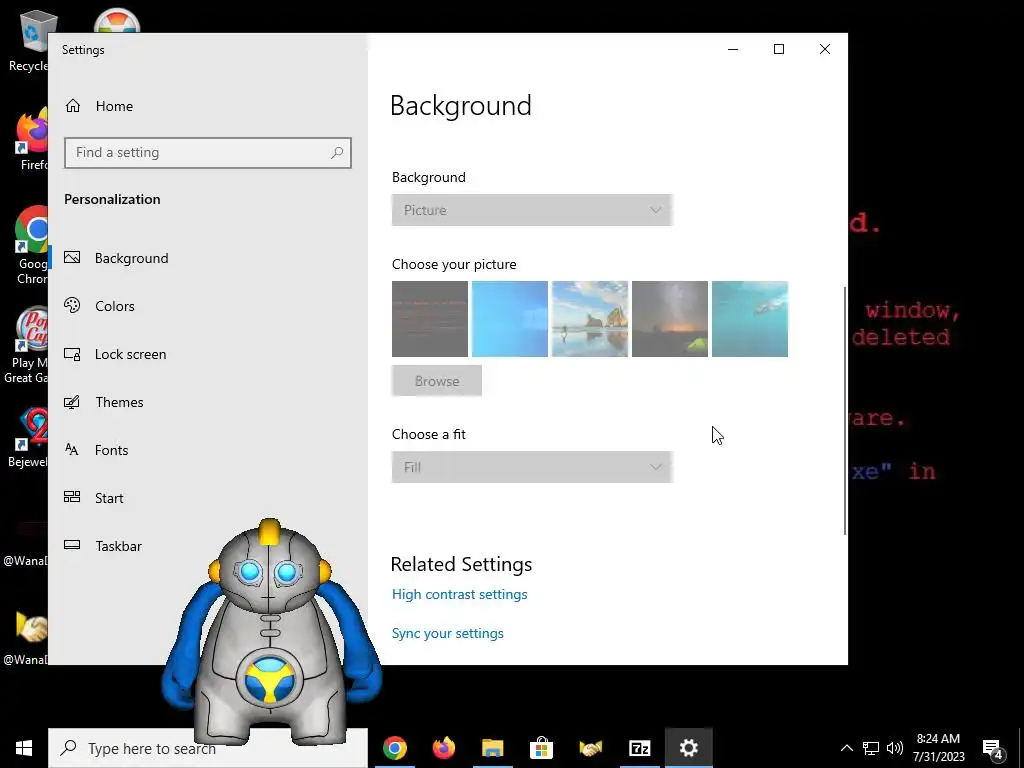The width and height of the screenshot is (1024, 768).
Task: Open Sync your settings link
Action: click(x=448, y=633)
